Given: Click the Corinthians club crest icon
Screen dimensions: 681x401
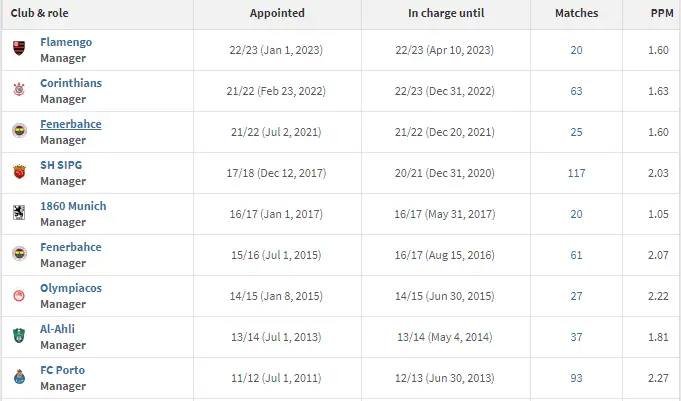Looking at the screenshot, I should (19, 91).
